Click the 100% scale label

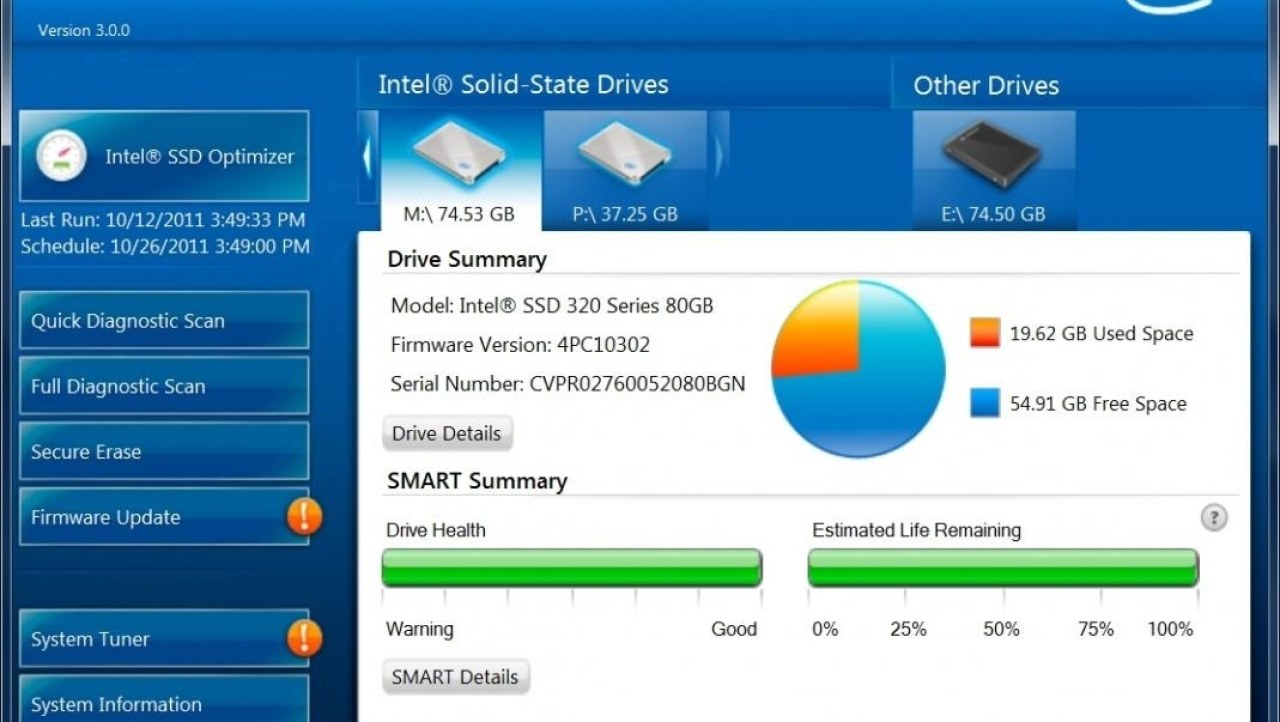tap(1171, 629)
